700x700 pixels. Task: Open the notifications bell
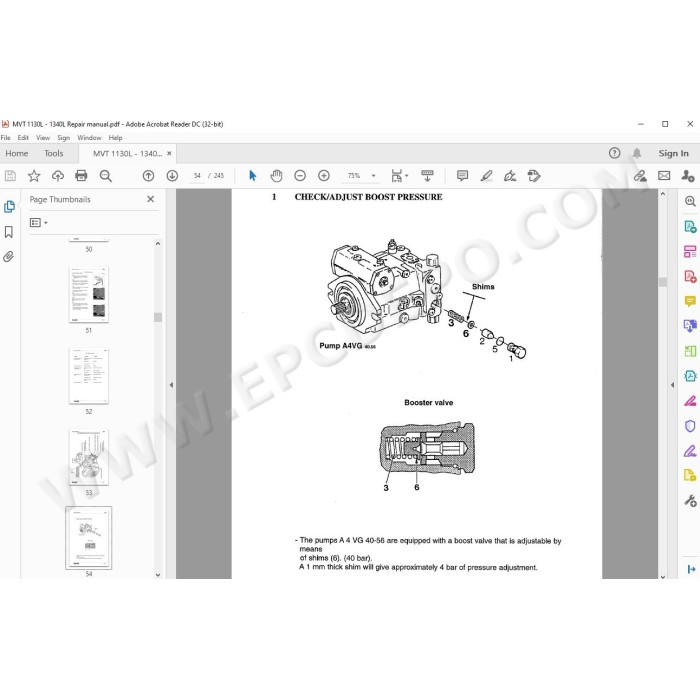point(637,153)
